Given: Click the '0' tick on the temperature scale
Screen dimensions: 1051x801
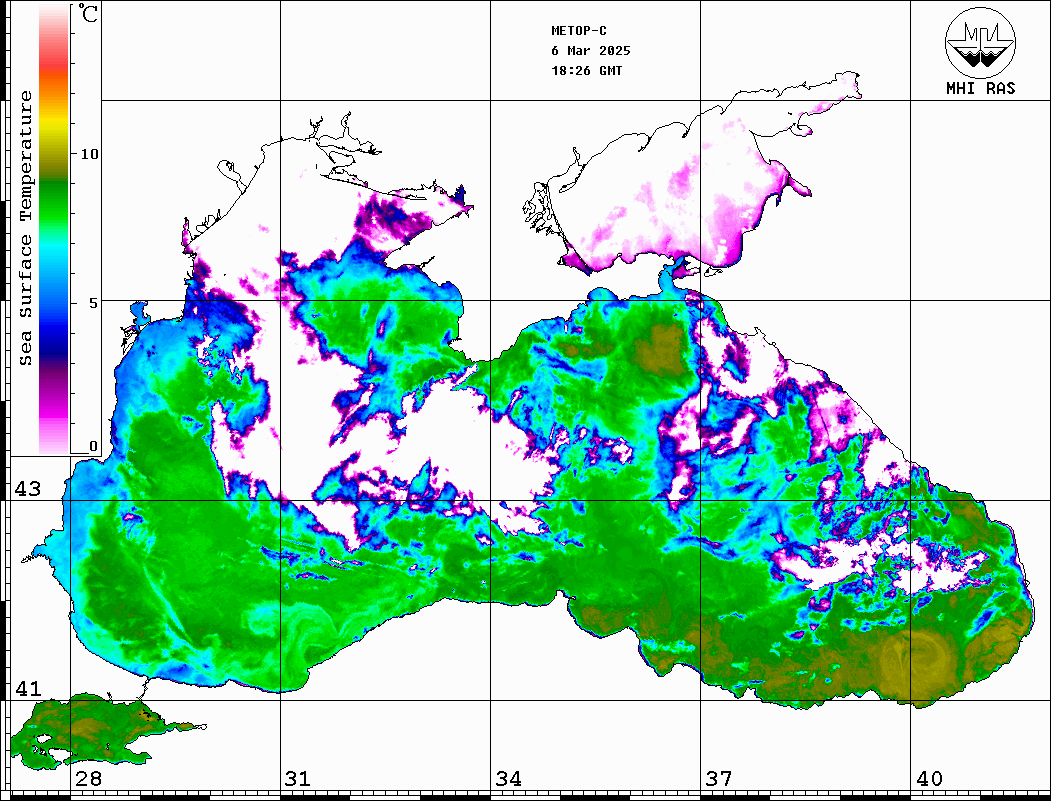Looking at the screenshot, I should 93,446.
